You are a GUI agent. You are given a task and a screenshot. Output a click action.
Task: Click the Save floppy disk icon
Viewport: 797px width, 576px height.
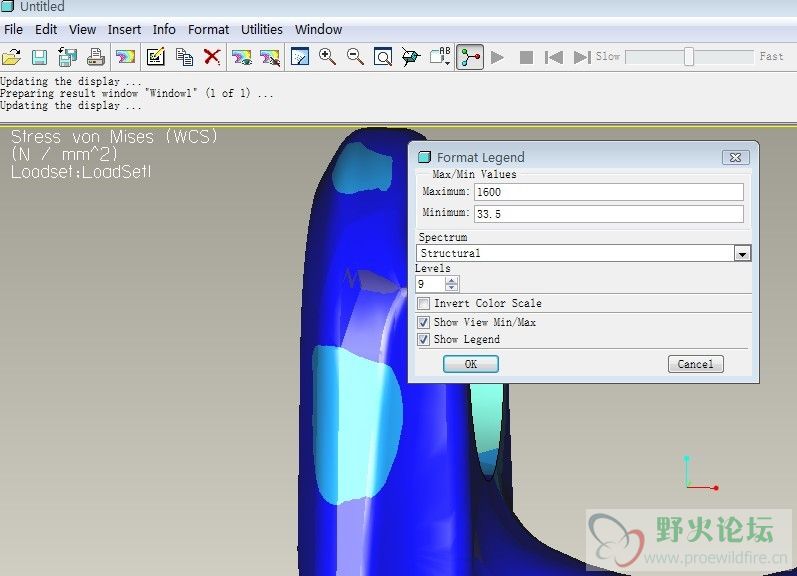click(x=39, y=56)
